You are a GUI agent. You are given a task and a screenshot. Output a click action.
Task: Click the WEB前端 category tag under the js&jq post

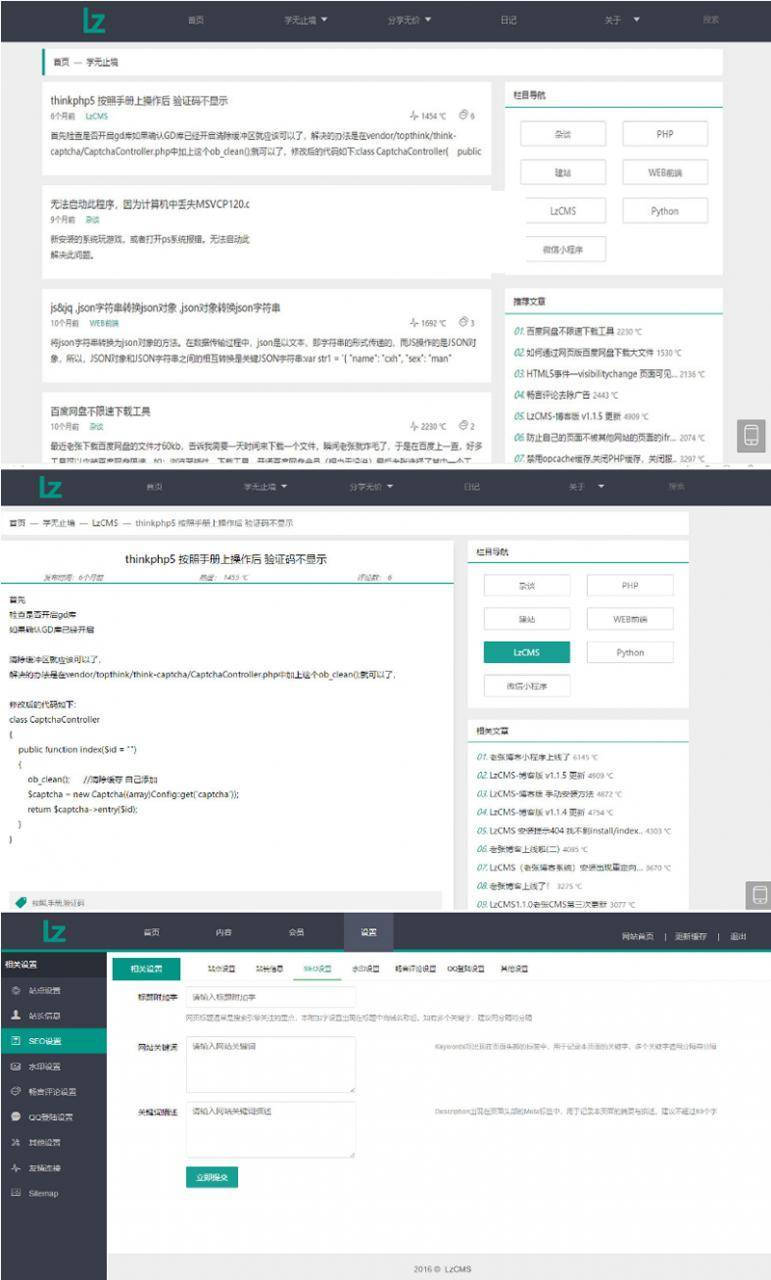(104, 323)
